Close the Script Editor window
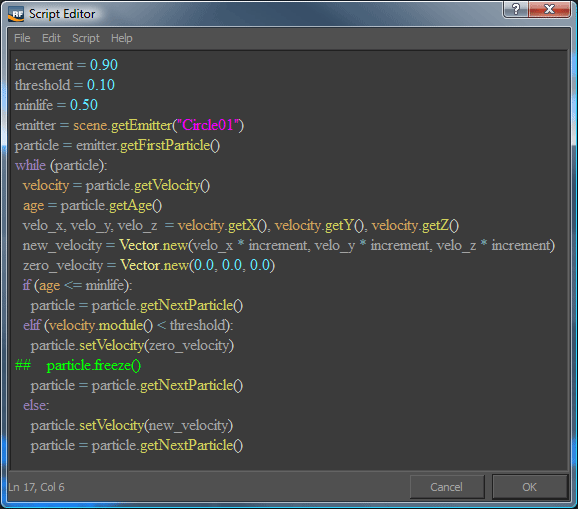 [x=549, y=9]
